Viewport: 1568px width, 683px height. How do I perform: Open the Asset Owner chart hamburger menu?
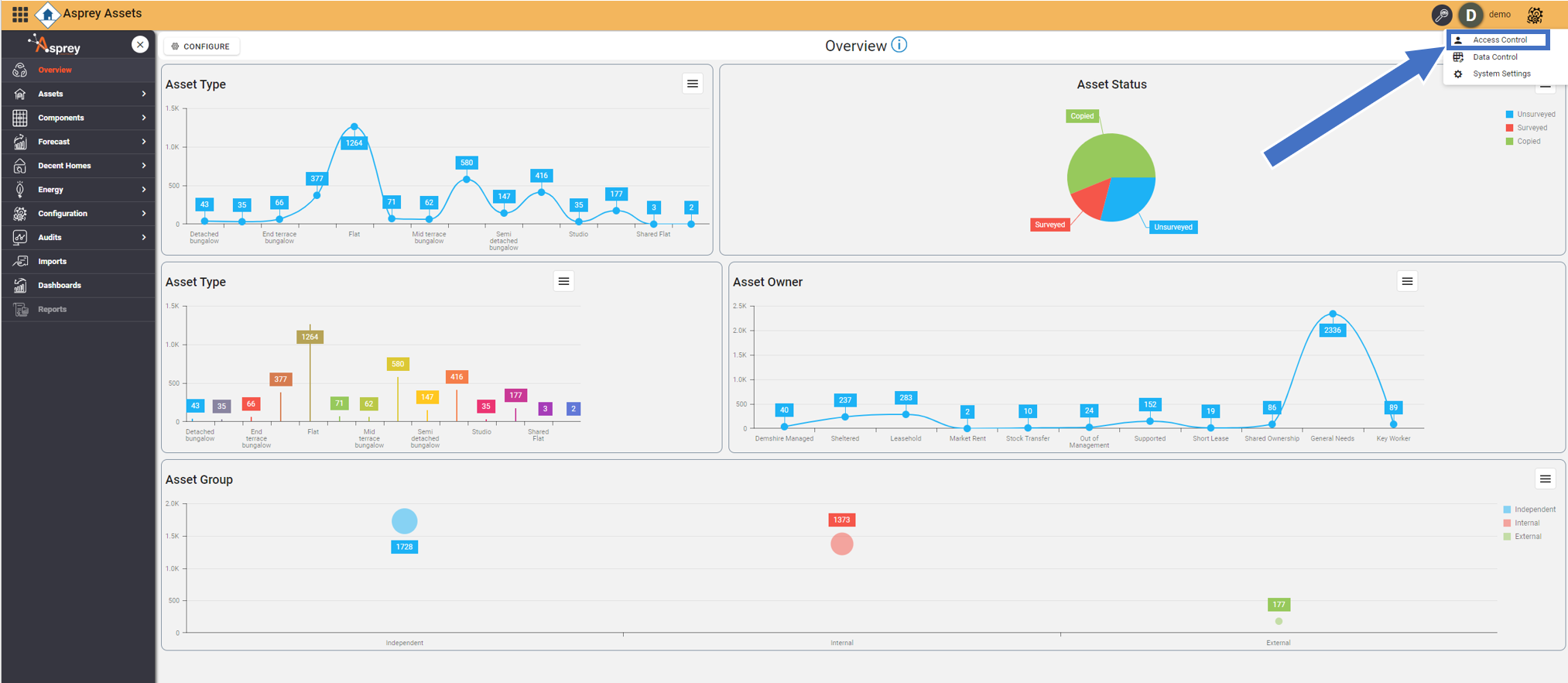coord(1407,282)
